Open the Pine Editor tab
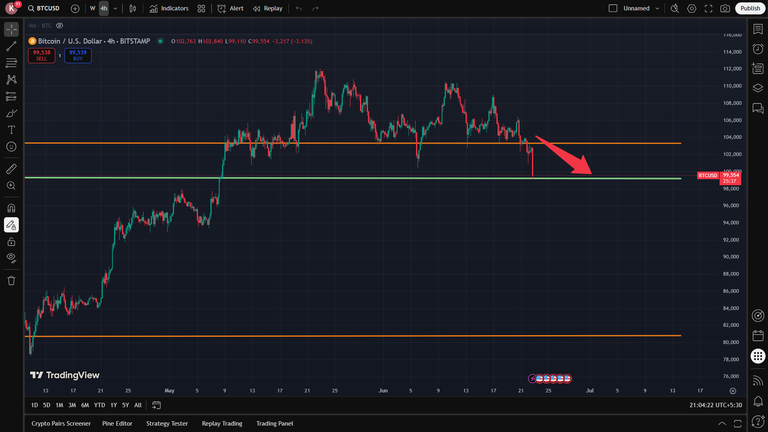This screenshot has width=768, height=432. (117, 424)
